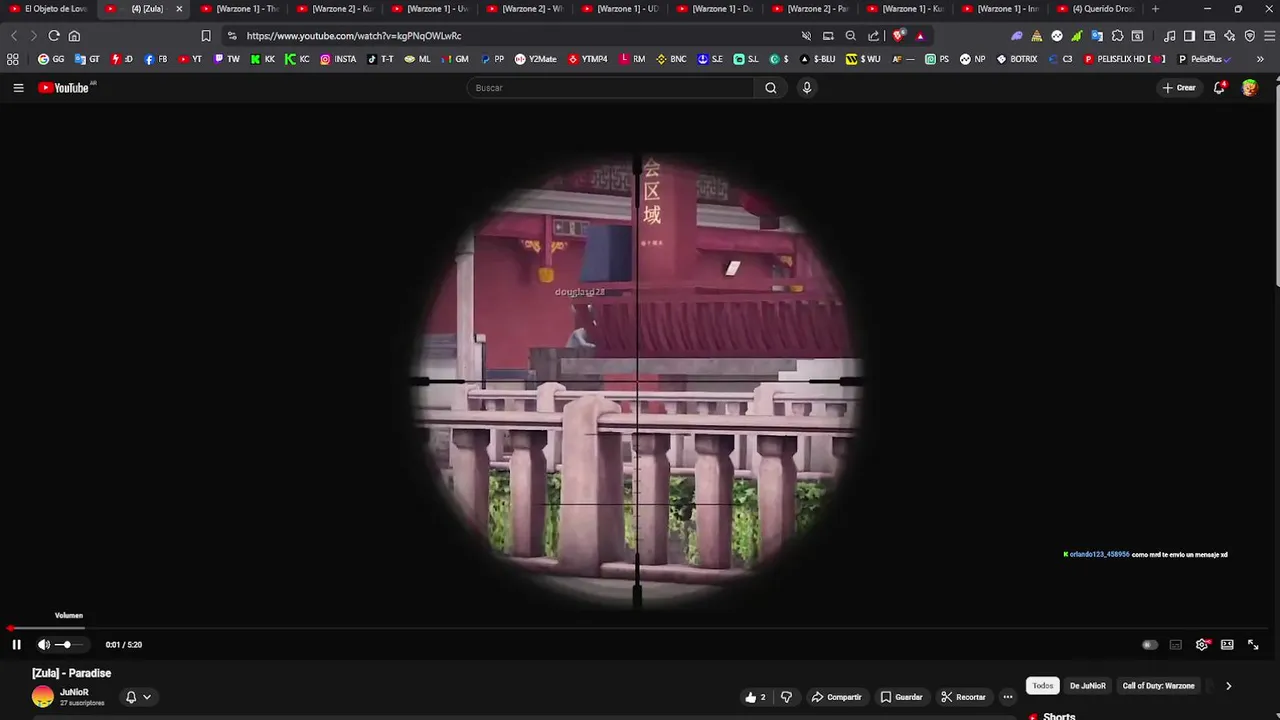1280x720 pixels.
Task: Switch to theater mode in player
Action: pos(1227,645)
